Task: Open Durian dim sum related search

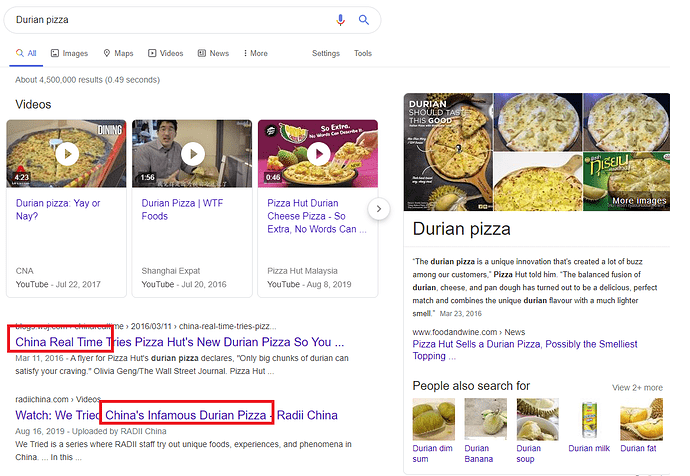Action: point(433,431)
